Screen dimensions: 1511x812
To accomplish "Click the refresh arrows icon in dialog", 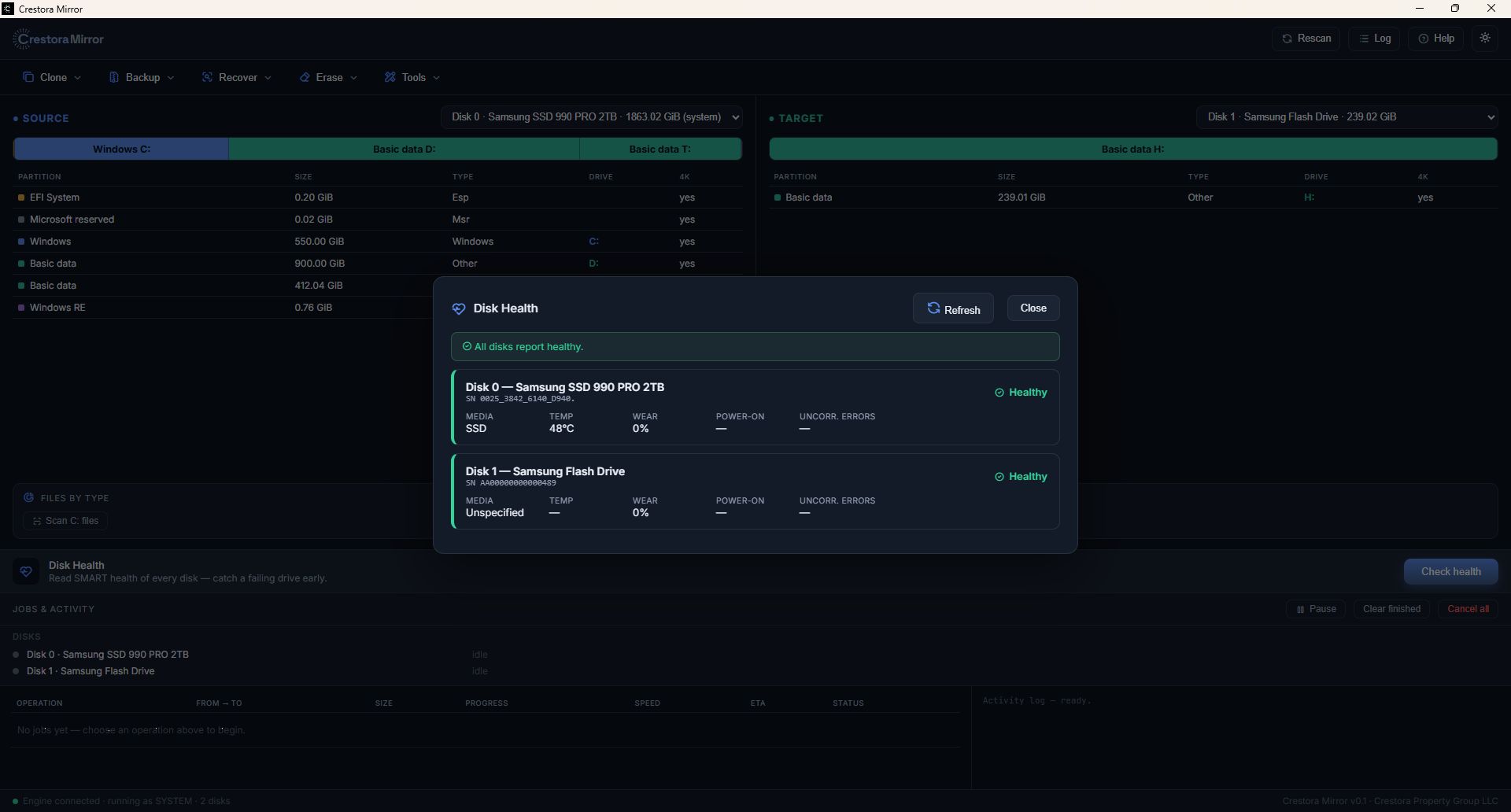I will (933, 308).
